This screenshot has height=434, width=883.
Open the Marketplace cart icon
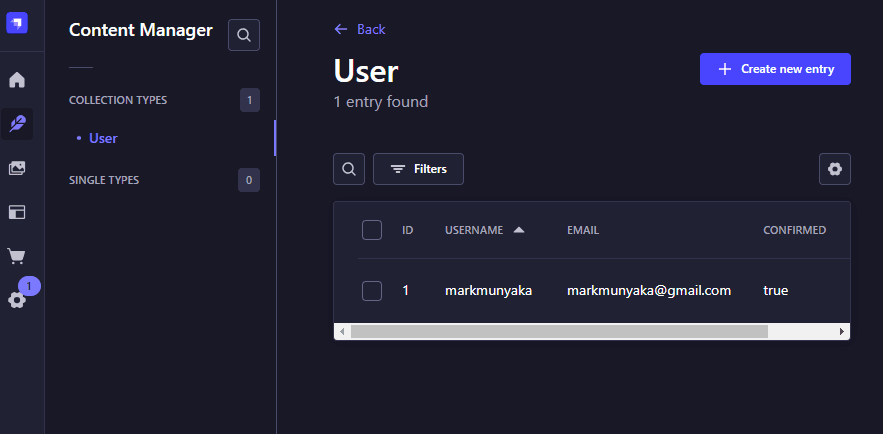[x=17, y=256]
